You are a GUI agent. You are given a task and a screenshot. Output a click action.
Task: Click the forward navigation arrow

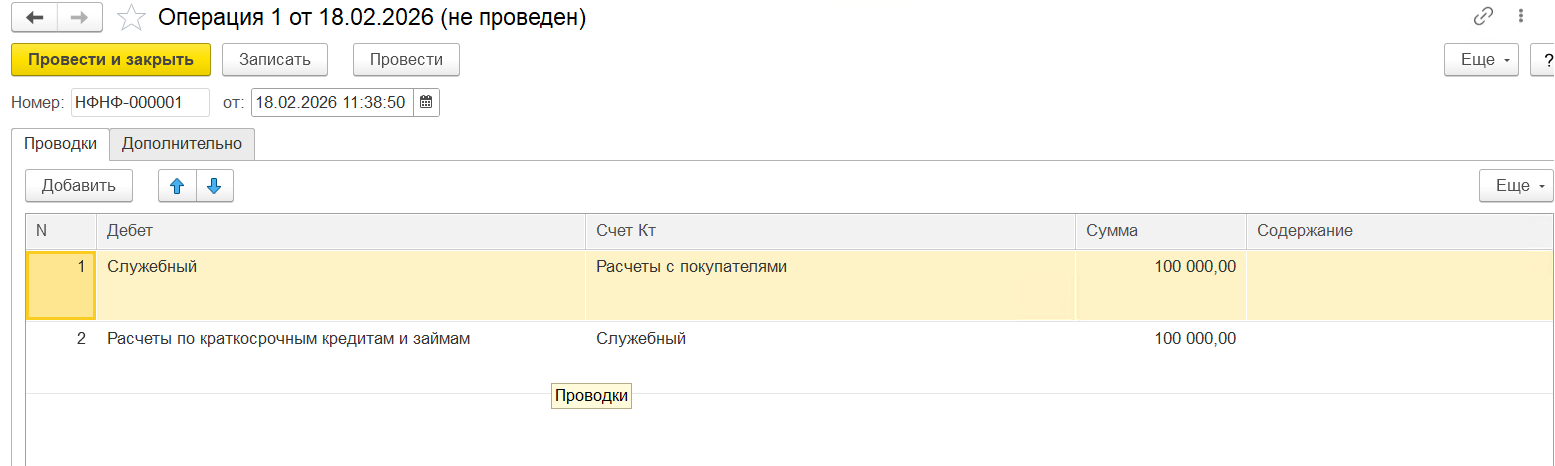point(81,18)
